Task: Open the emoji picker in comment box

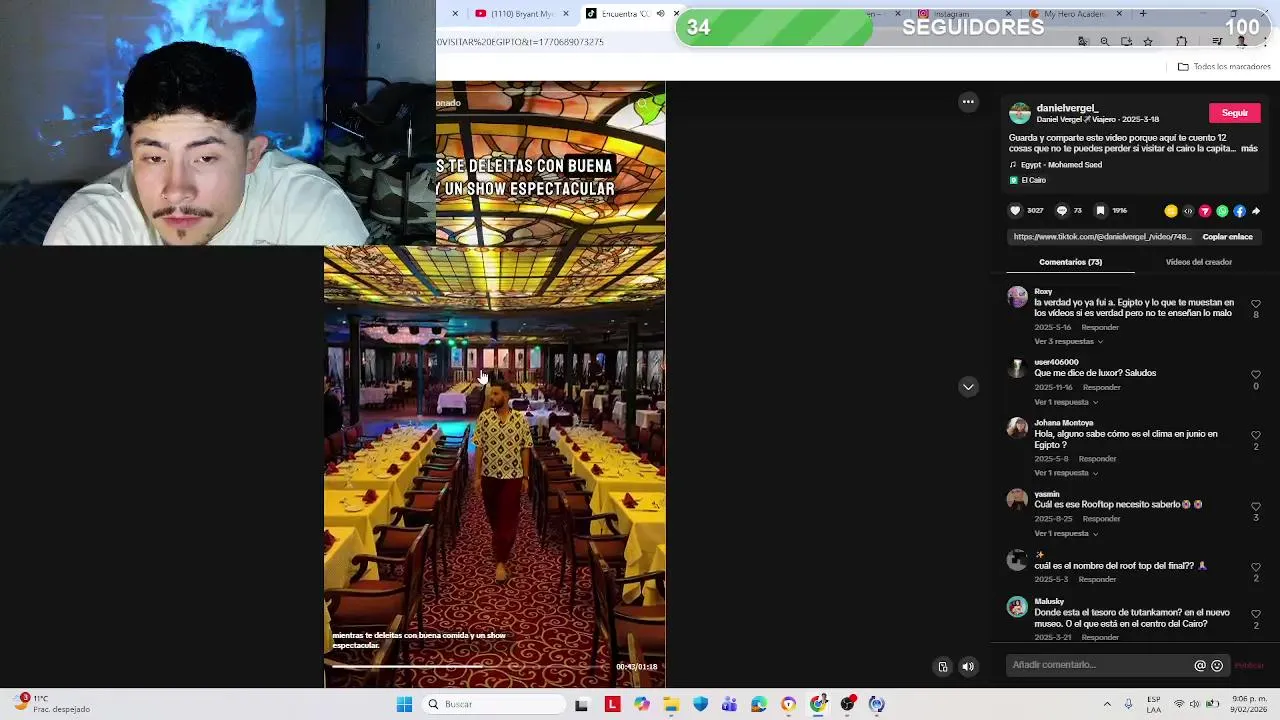Action: tap(1217, 665)
